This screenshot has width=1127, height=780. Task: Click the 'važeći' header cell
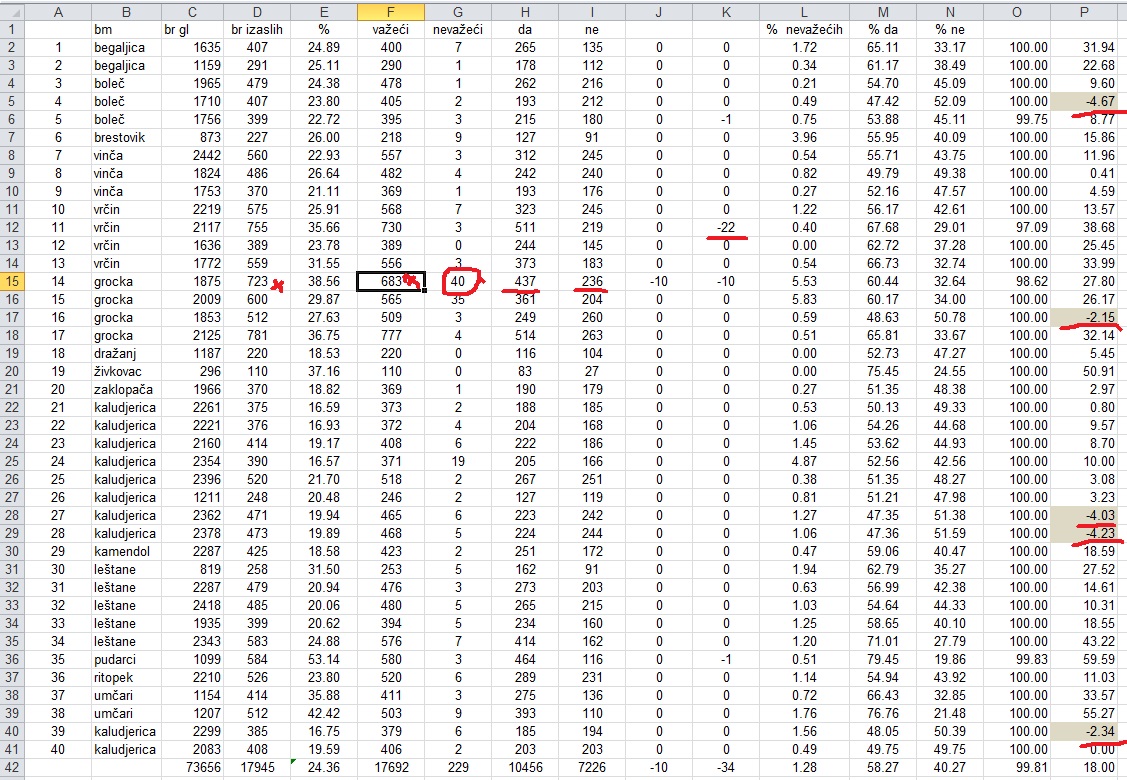(x=391, y=30)
